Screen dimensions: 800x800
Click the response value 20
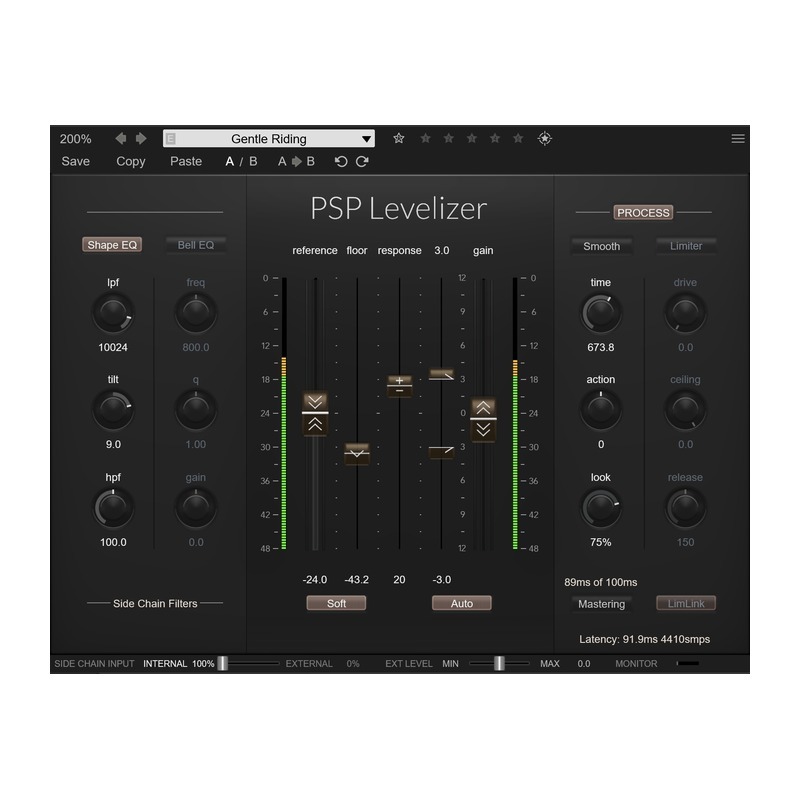[399, 580]
